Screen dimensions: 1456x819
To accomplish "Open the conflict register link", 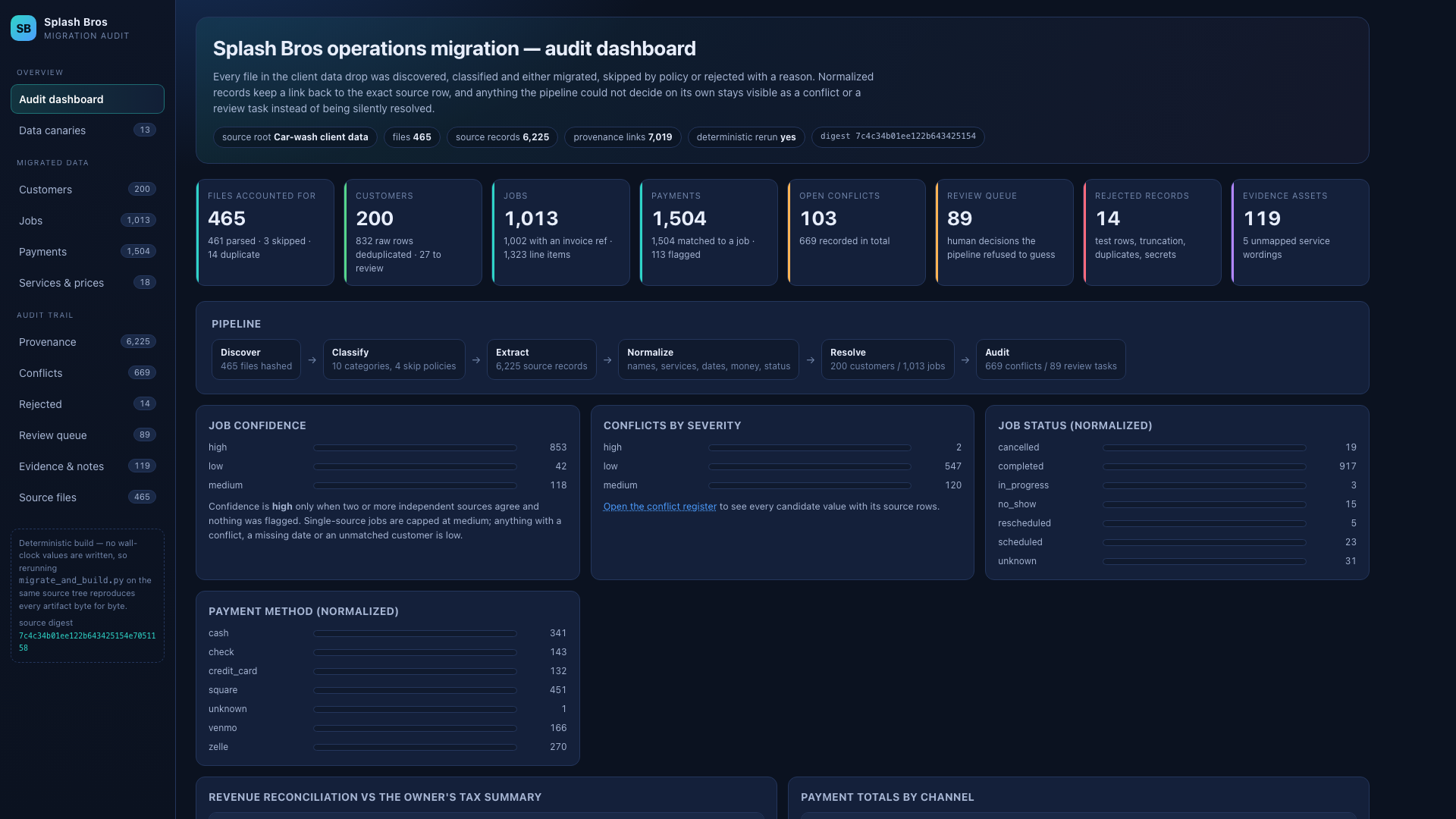I will [x=660, y=507].
